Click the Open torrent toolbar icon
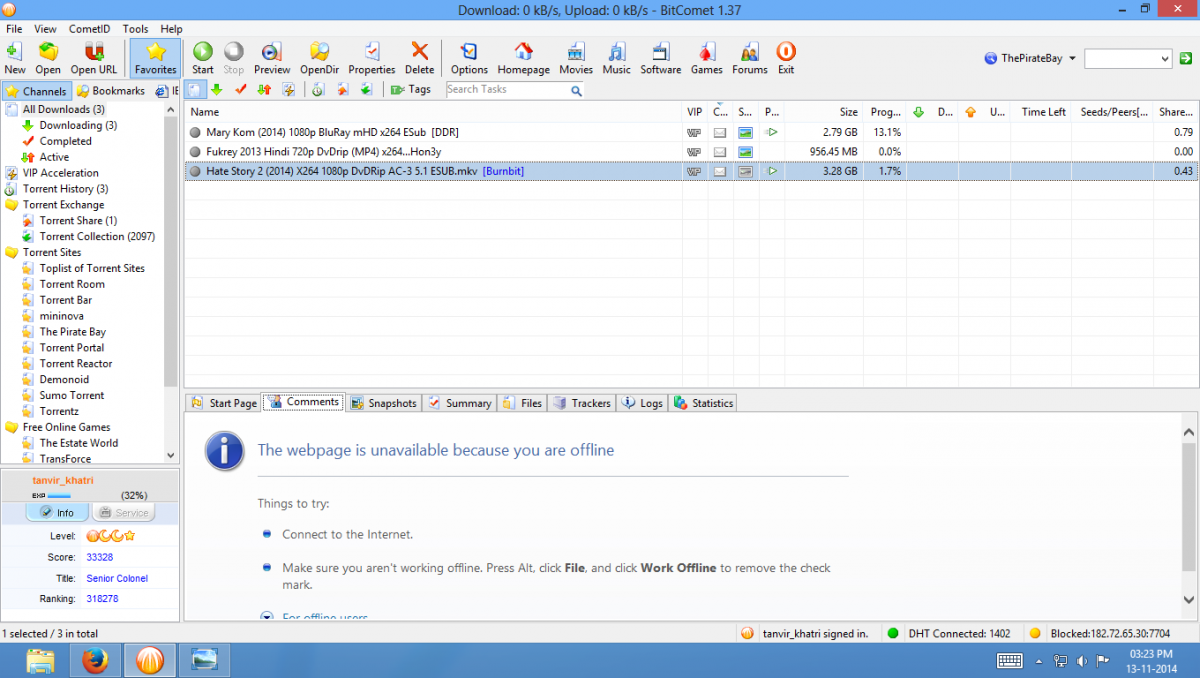This screenshot has height=678, width=1200. (x=48, y=58)
